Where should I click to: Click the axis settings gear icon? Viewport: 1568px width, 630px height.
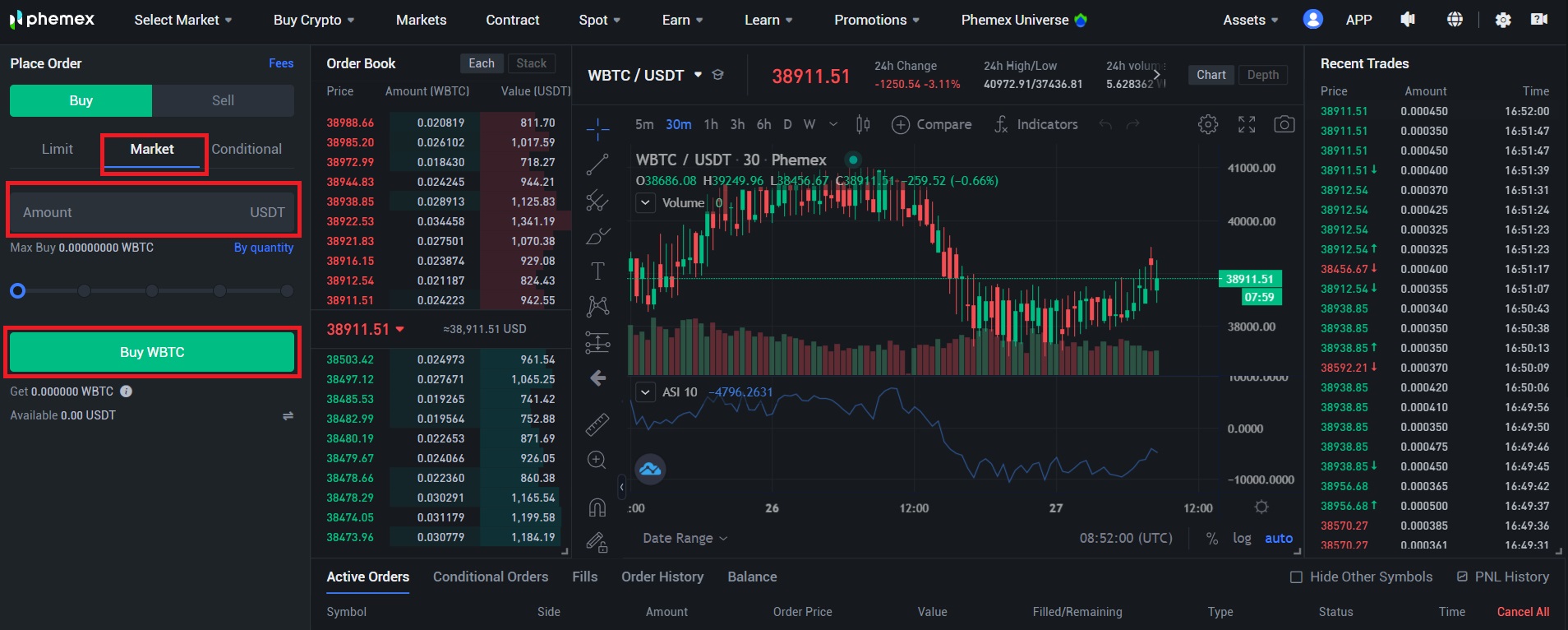[1261, 507]
